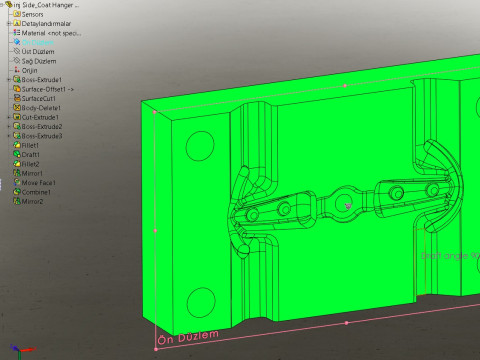Expand the Boss-Extrude3 feature

click(9, 136)
